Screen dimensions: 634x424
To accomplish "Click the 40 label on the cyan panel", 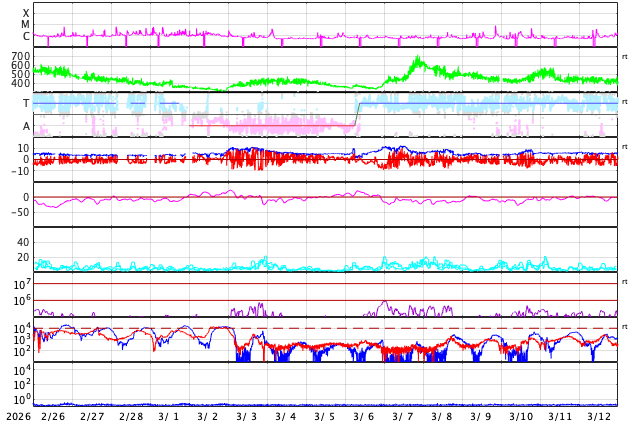I will (22, 242).
